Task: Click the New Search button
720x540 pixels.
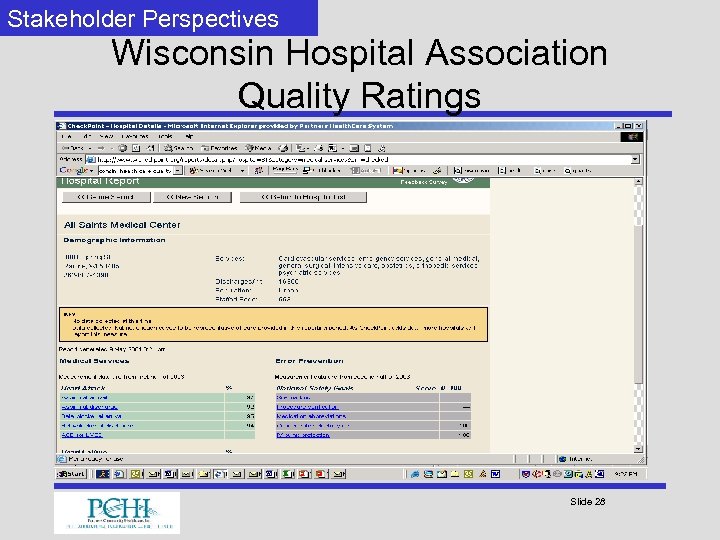Action: pos(192,197)
